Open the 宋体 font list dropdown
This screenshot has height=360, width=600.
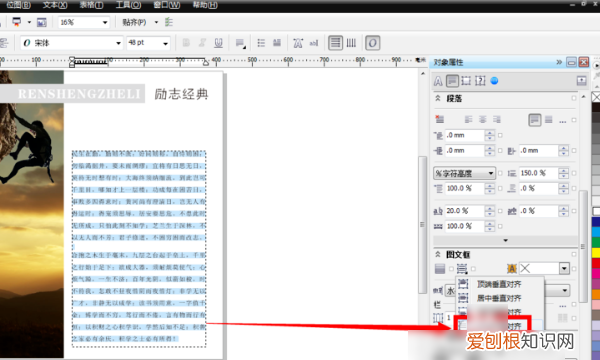click(x=118, y=43)
